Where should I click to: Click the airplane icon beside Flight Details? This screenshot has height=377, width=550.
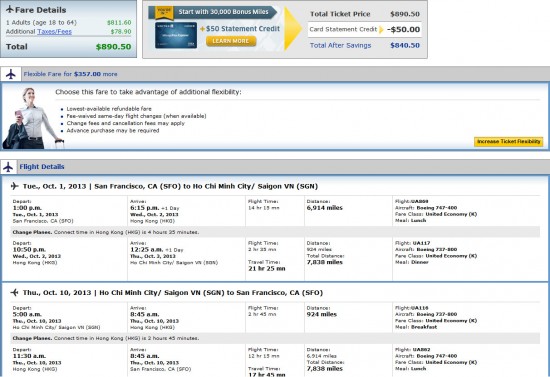8,167
